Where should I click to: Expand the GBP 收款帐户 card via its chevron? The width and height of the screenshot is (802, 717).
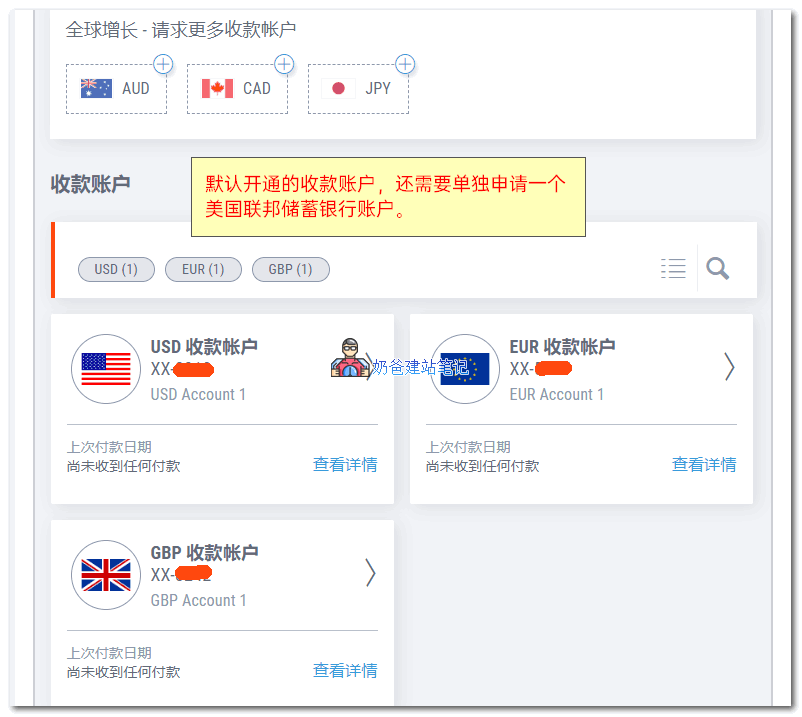[370, 573]
